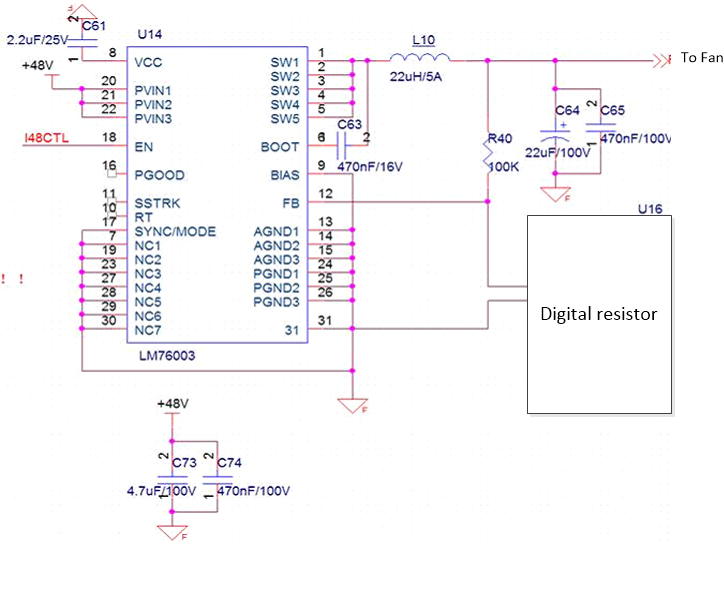This screenshot has height=596, width=724.
Task: Select the C63 boot capacitor symbol
Action: (x=342, y=146)
